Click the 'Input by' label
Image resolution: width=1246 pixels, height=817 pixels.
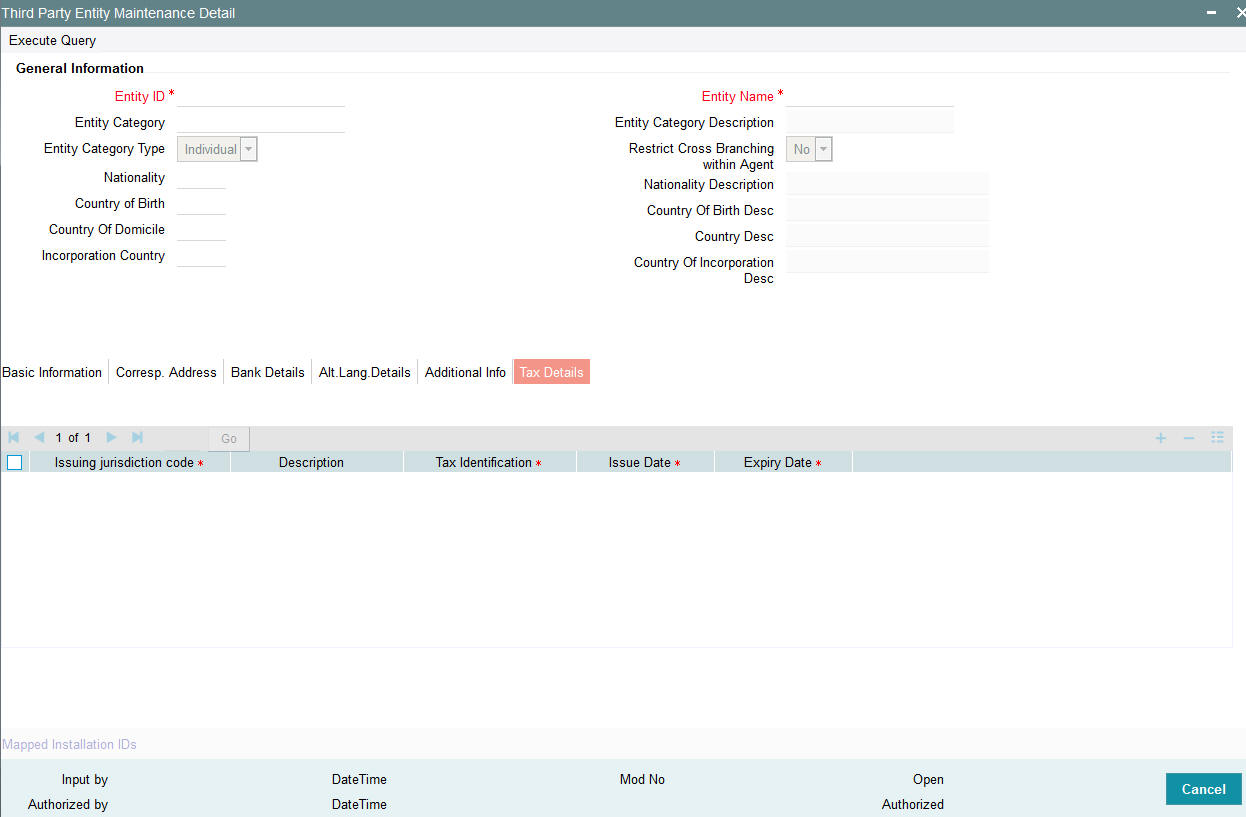[x=85, y=779]
